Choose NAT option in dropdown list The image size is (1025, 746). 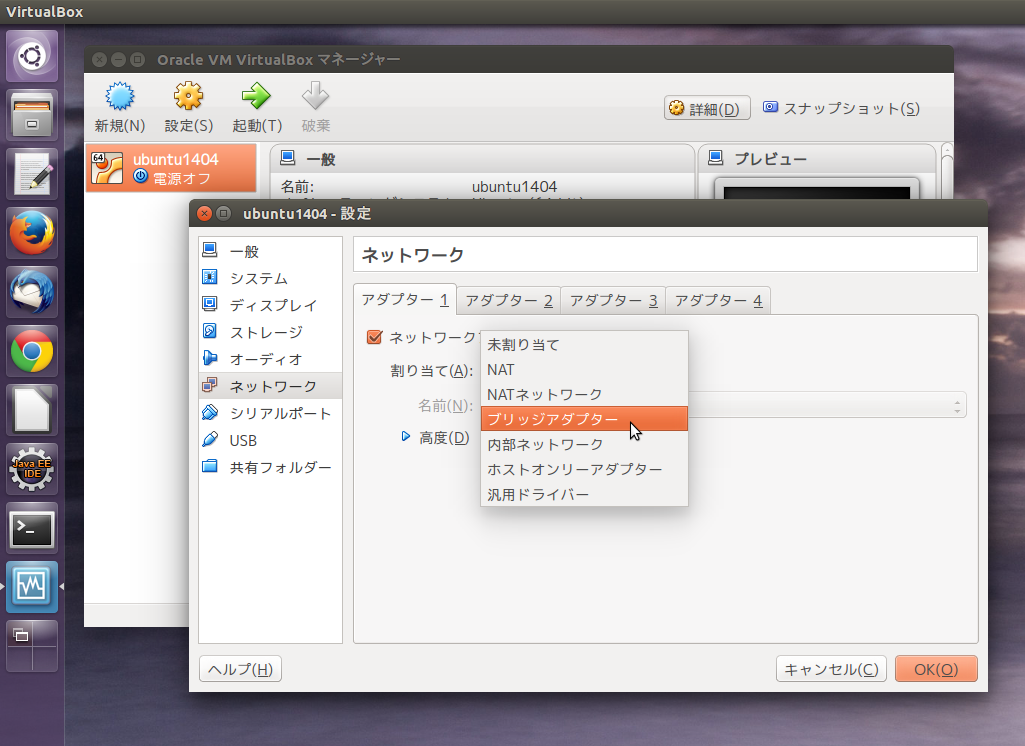point(584,369)
